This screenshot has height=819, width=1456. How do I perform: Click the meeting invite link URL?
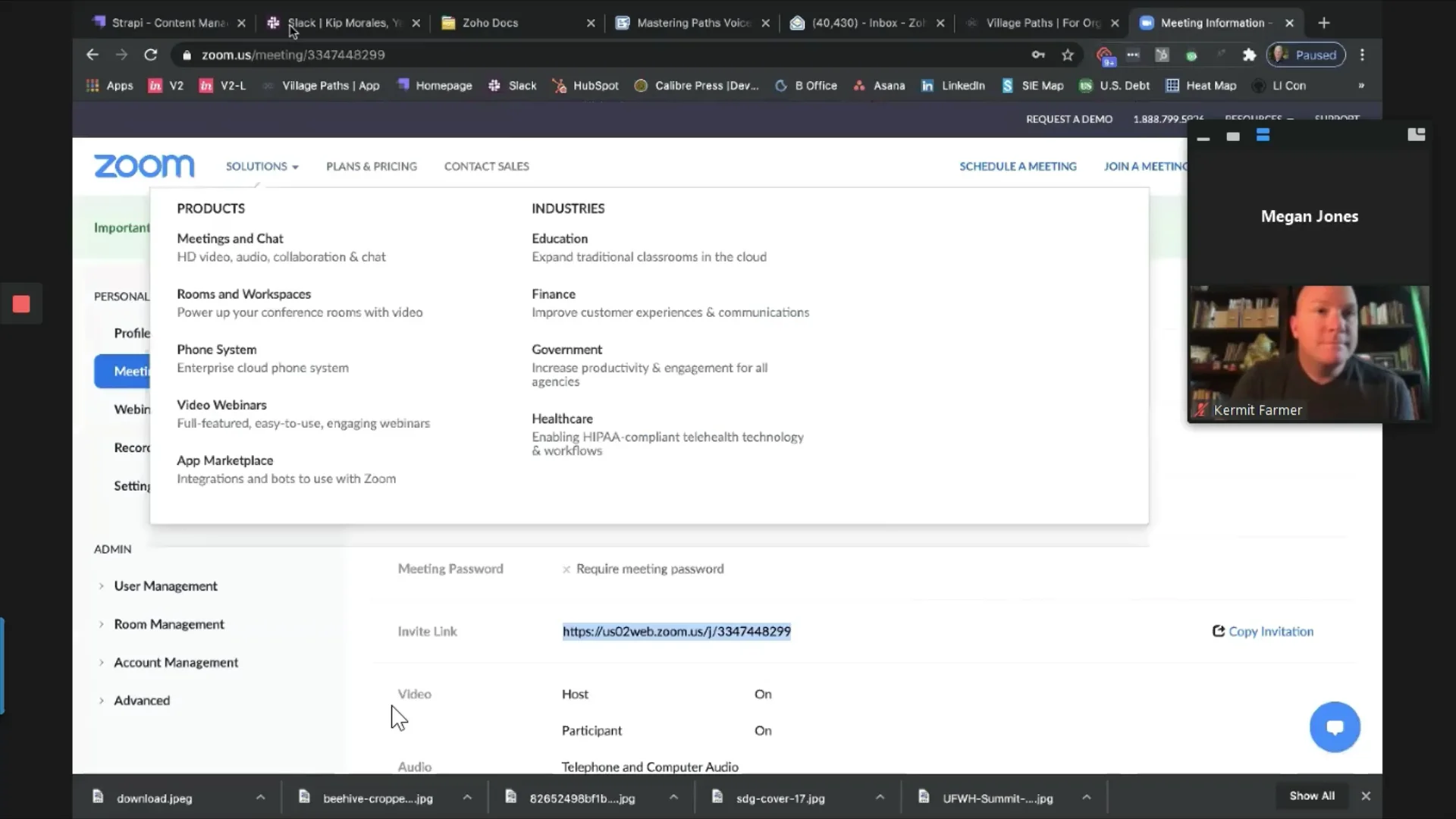tap(676, 631)
